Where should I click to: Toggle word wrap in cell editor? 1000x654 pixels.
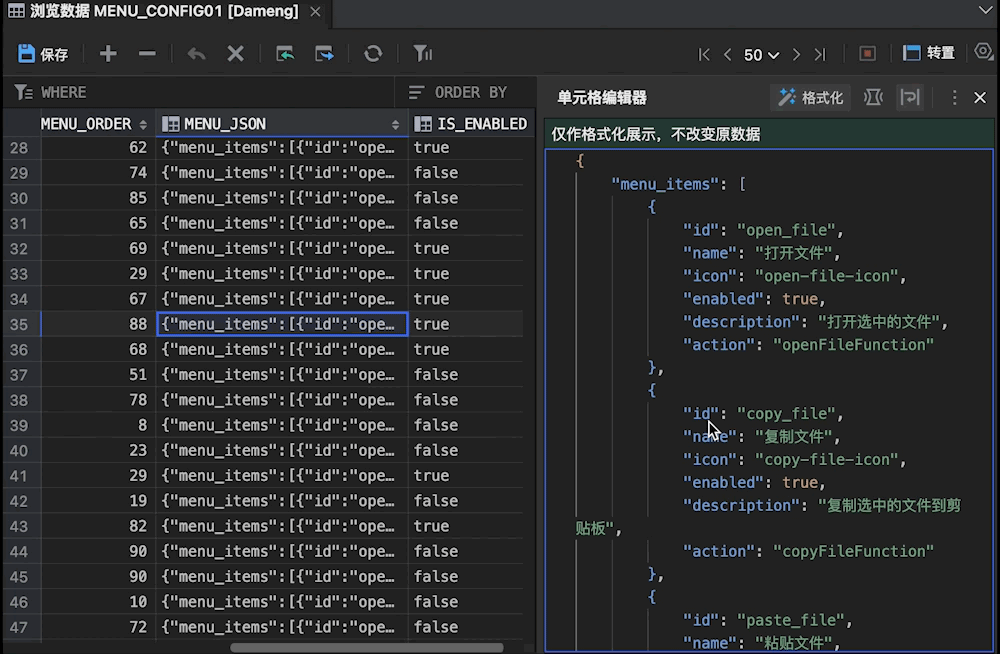click(910, 98)
